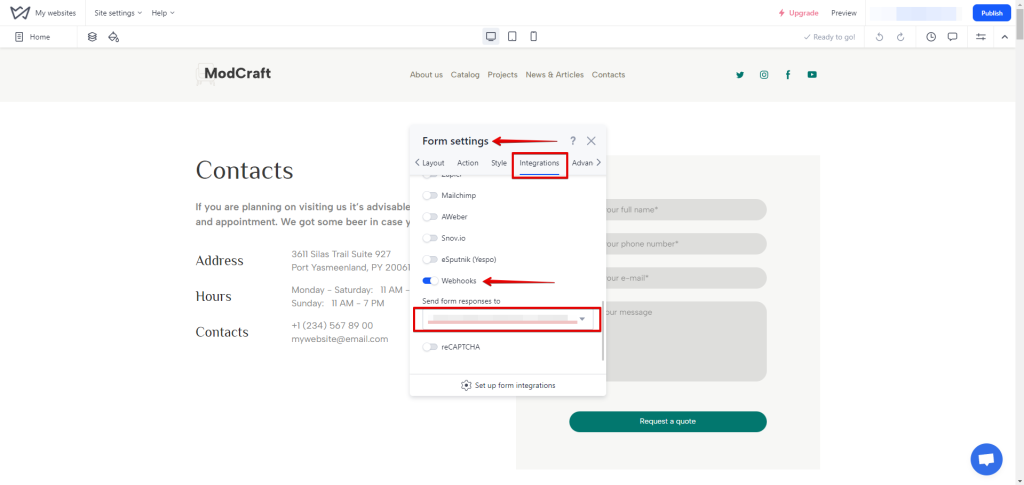Open the layers panel icon
This screenshot has width=1024, height=485.
click(x=92, y=37)
